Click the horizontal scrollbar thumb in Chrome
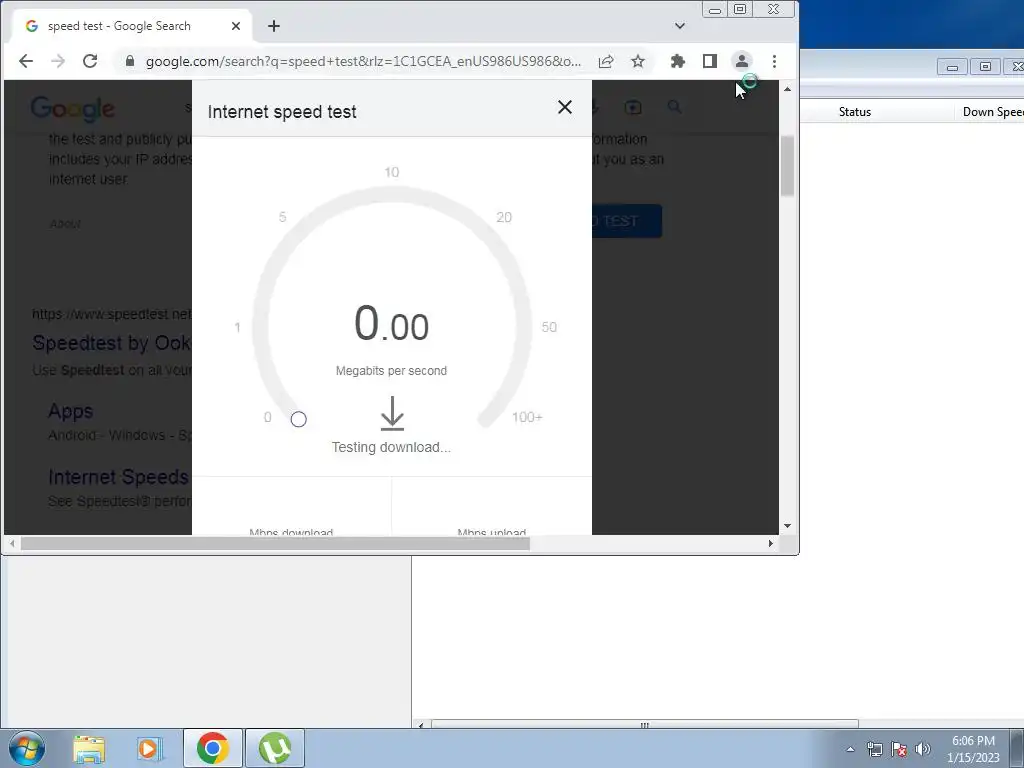 click(x=275, y=543)
